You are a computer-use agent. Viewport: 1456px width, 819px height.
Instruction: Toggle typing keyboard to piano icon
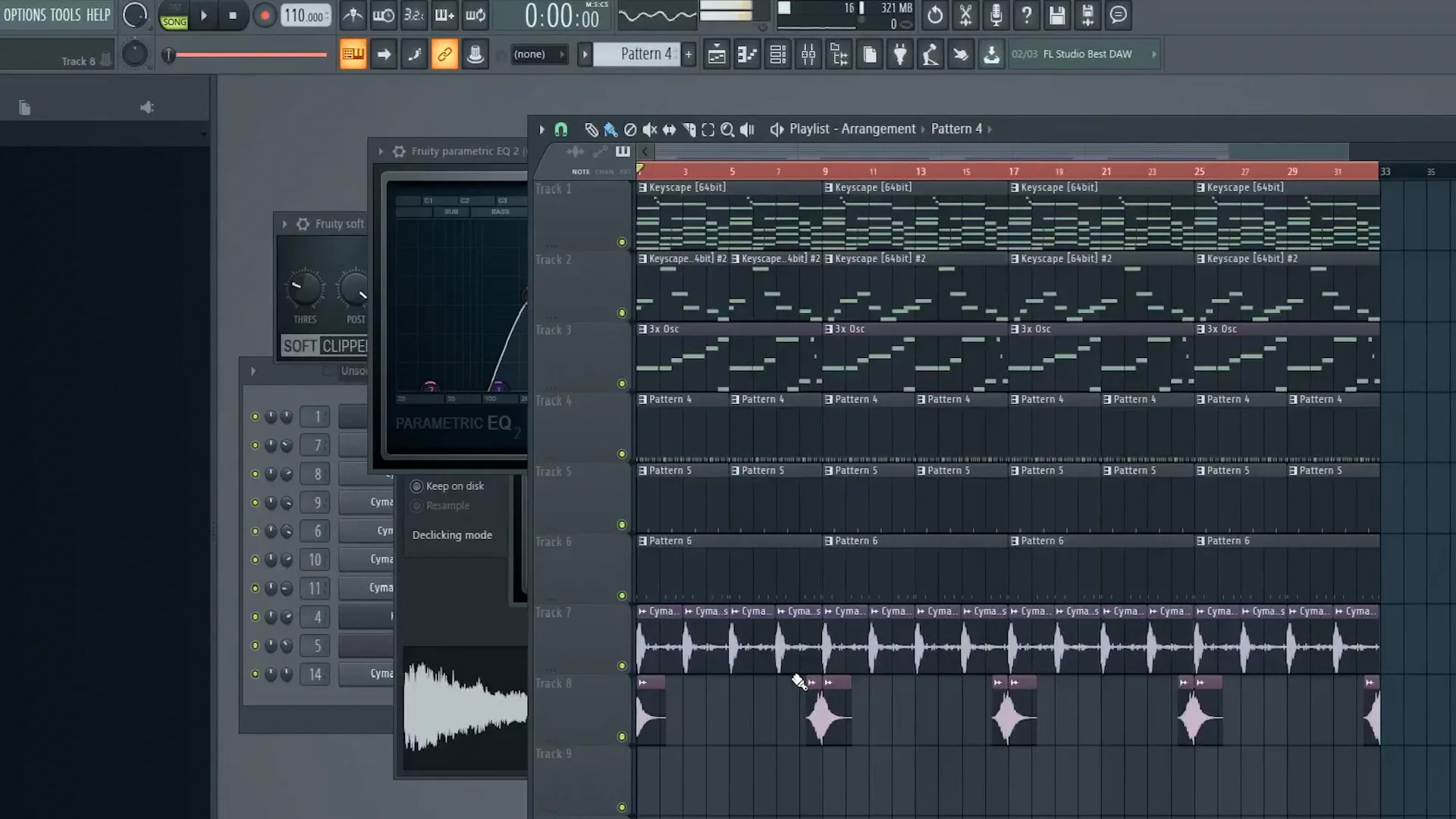tap(353, 54)
